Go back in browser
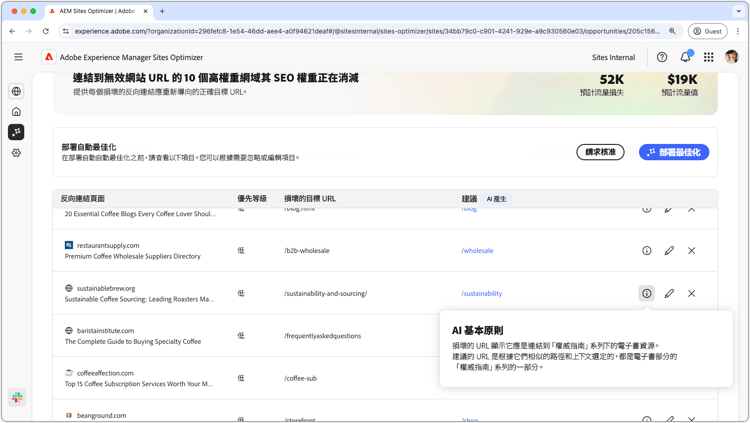Screen dimensions: 750x423 click(x=12, y=31)
